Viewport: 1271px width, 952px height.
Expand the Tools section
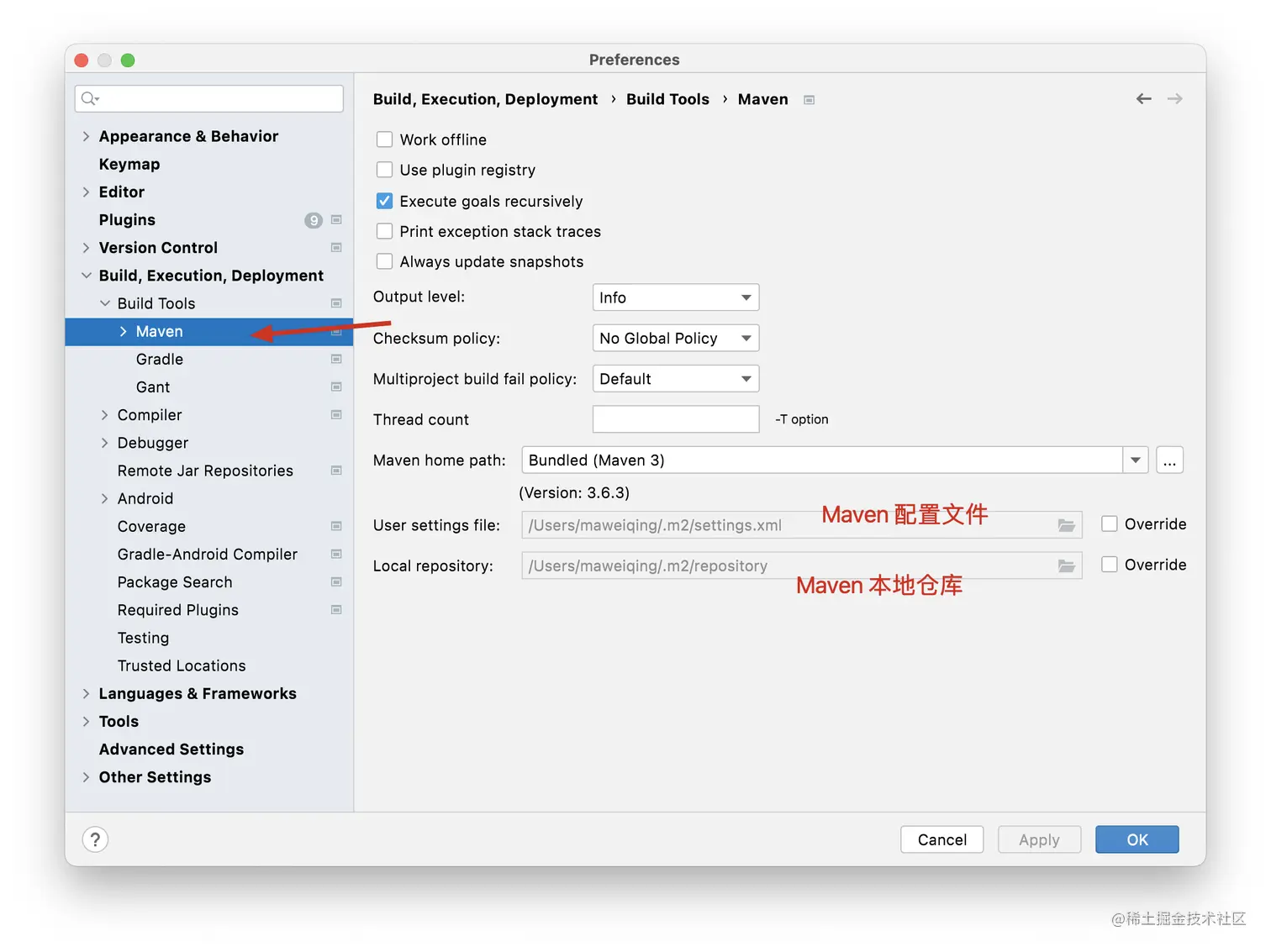[86, 721]
